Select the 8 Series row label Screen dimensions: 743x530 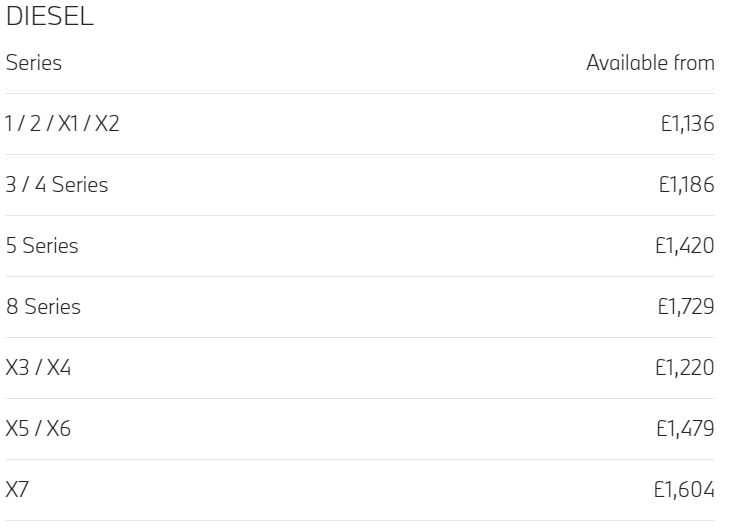(43, 307)
